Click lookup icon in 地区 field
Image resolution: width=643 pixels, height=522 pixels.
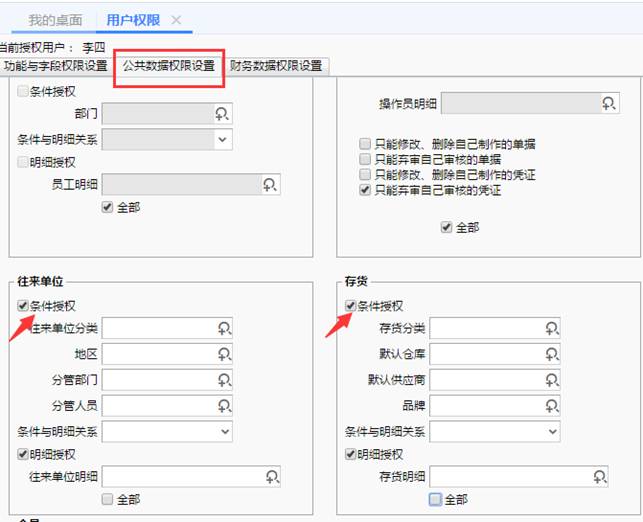pyautogui.click(x=223, y=354)
